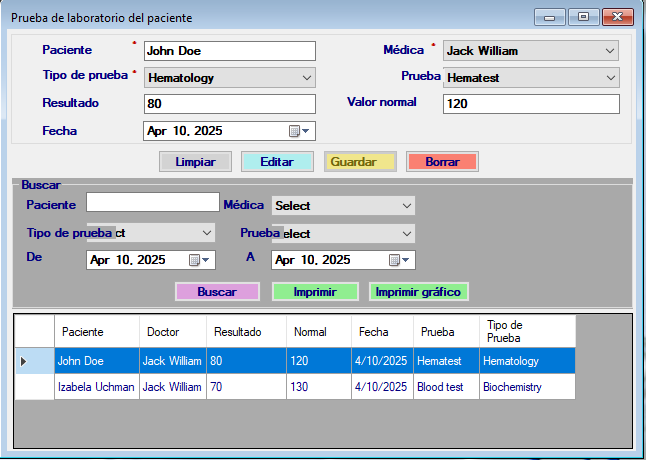Open the search Médica Select dropdown
Screen dimensions: 648x462
tap(406, 206)
